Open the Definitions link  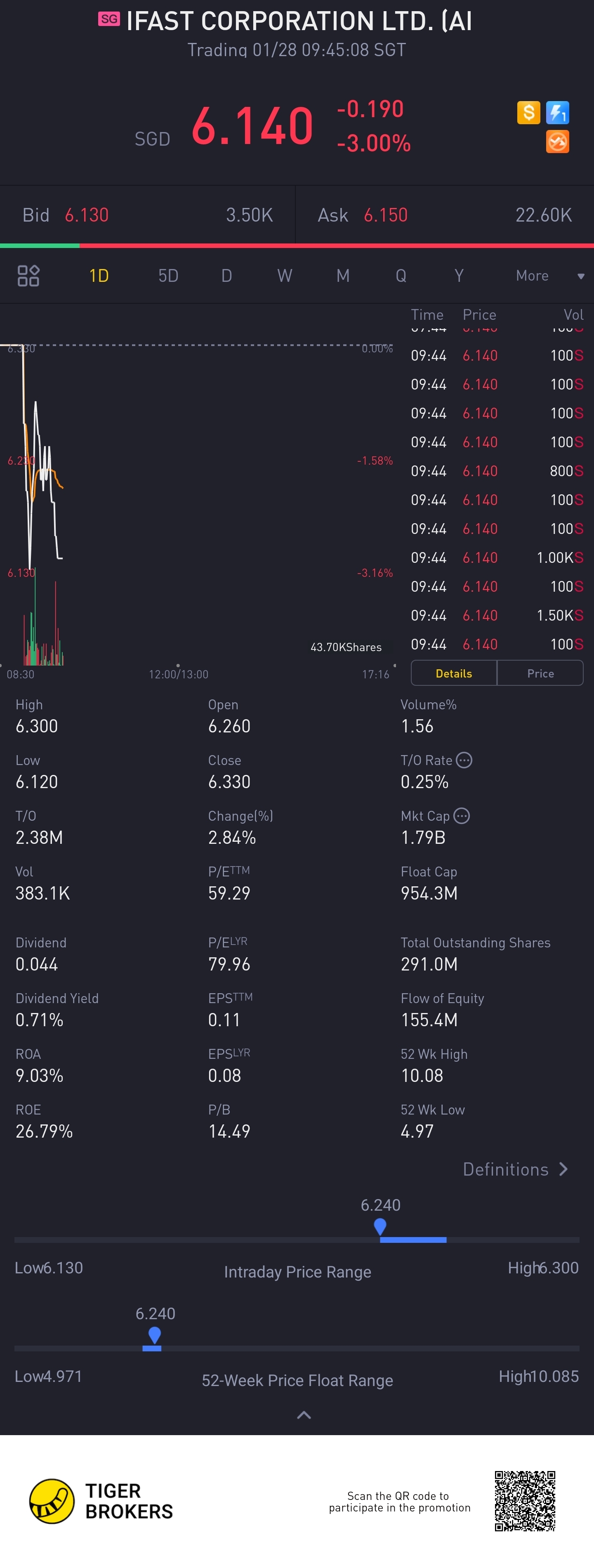coord(506,1169)
